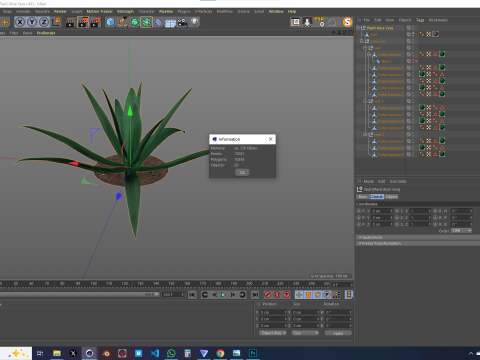Toggle Scale keyframe recording icon
Screen dimensions: 480x360
click(x=308, y=295)
